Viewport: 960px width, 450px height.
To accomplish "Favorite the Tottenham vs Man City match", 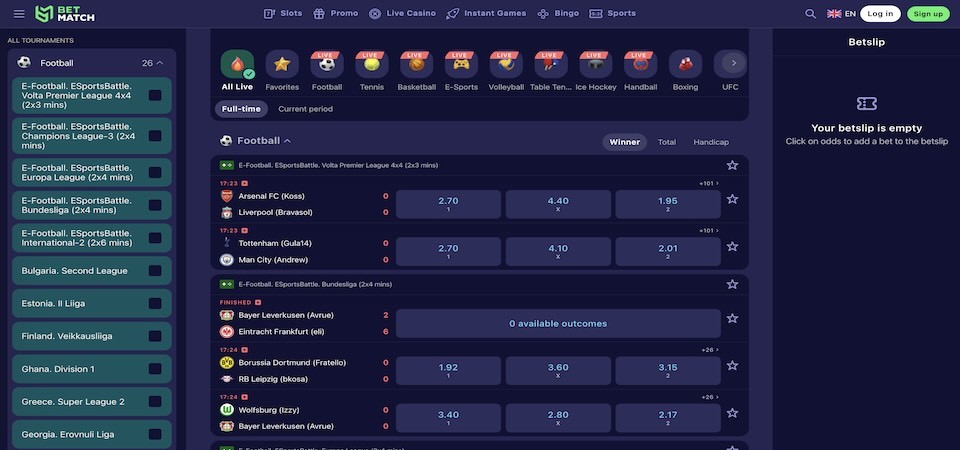I will tap(732, 246).
